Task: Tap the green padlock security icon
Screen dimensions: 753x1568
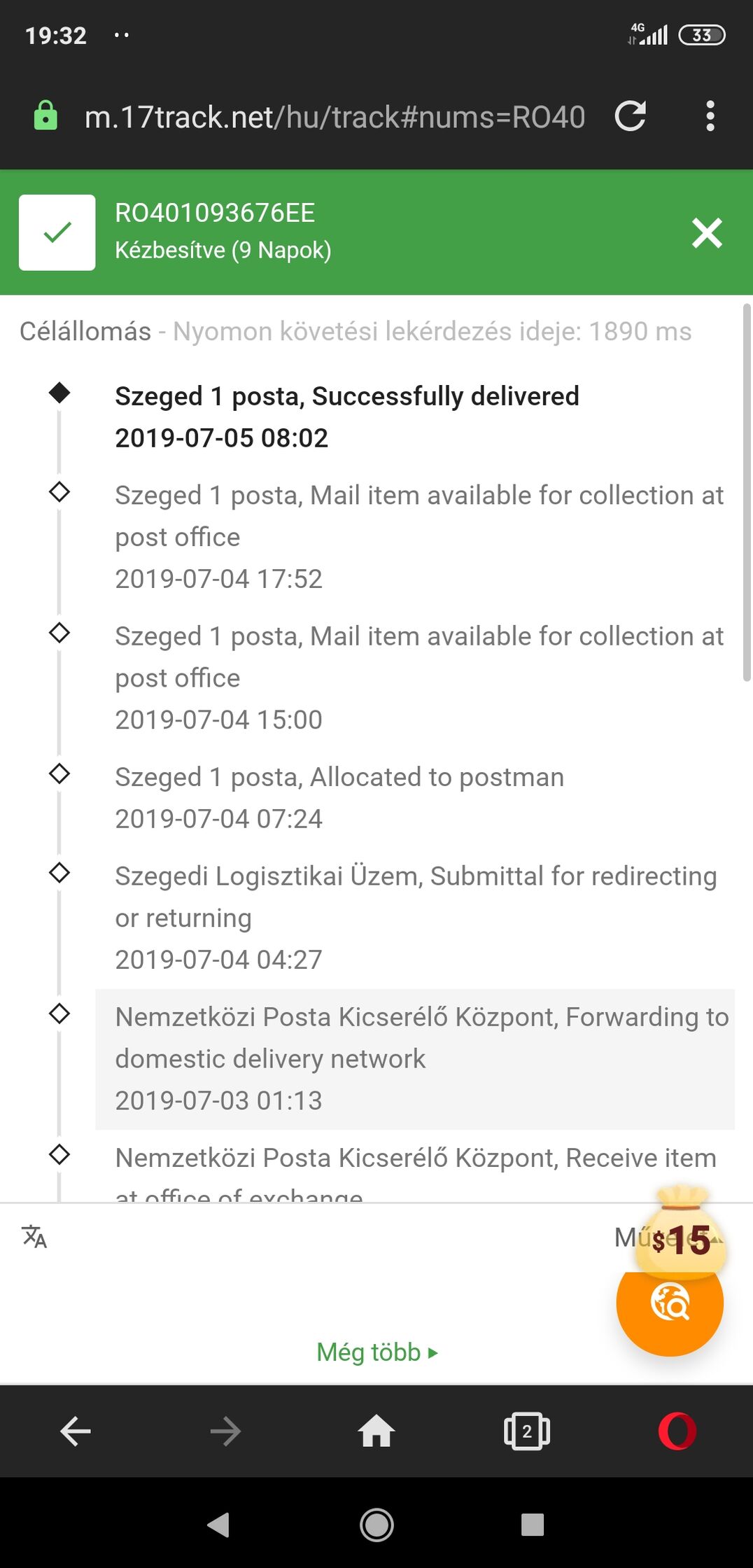Action: [x=45, y=115]
